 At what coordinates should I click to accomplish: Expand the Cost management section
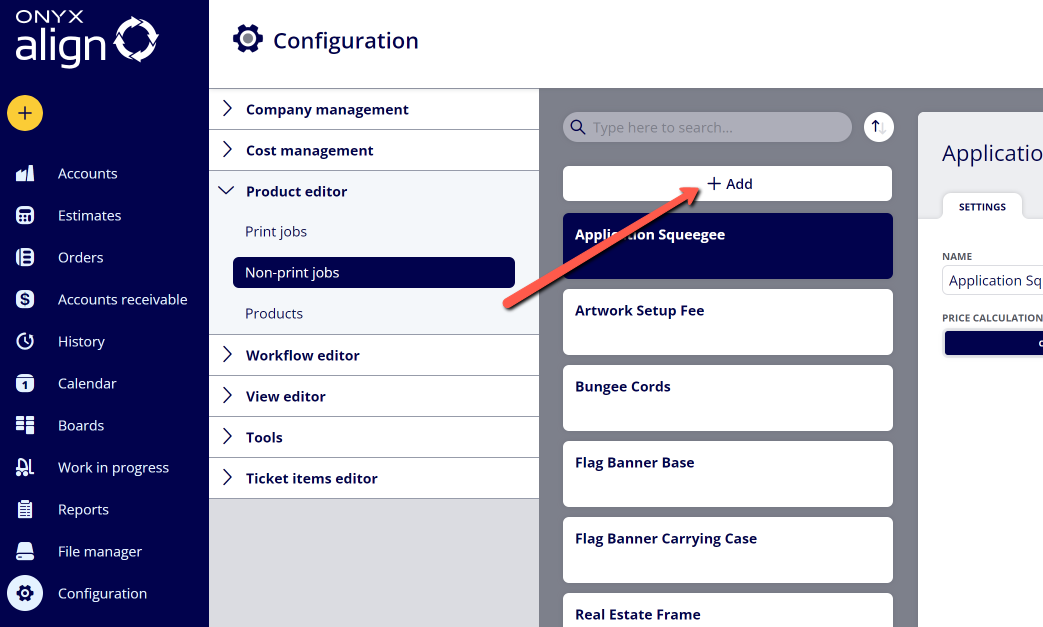(374, 150)
